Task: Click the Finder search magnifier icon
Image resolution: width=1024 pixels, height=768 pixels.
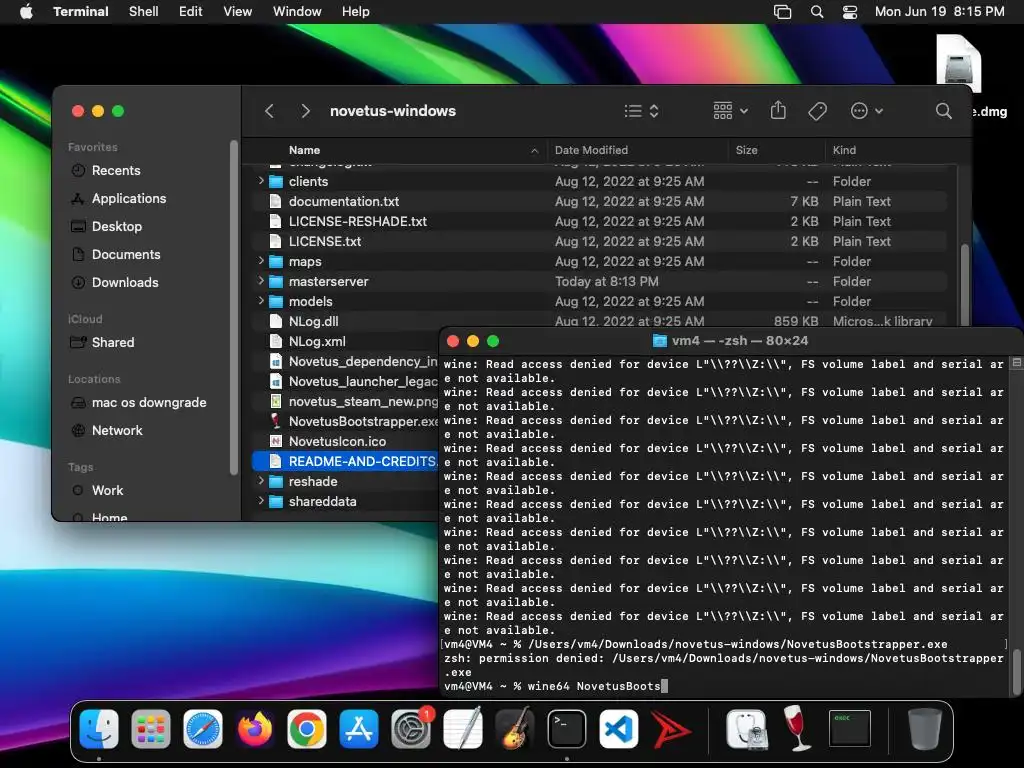Action: click(x=943, y=111)
